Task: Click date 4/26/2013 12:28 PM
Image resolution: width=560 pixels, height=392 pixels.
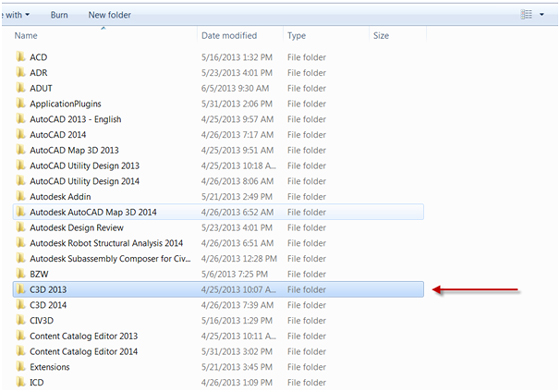Action: [x=239, y=258]
